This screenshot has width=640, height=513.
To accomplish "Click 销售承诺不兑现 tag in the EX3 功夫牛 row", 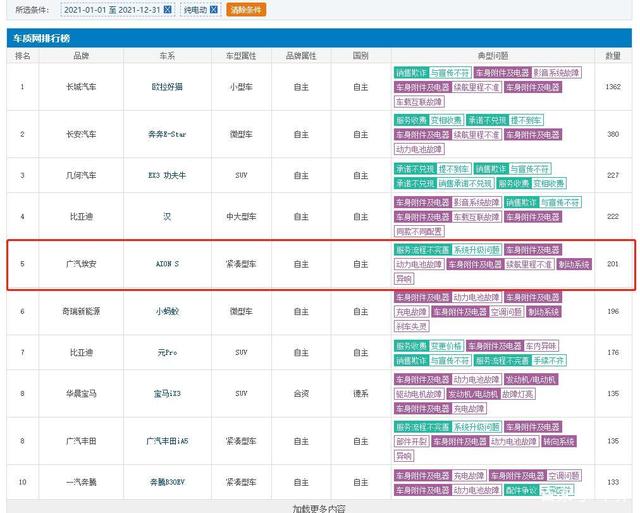I will point(465,184).
